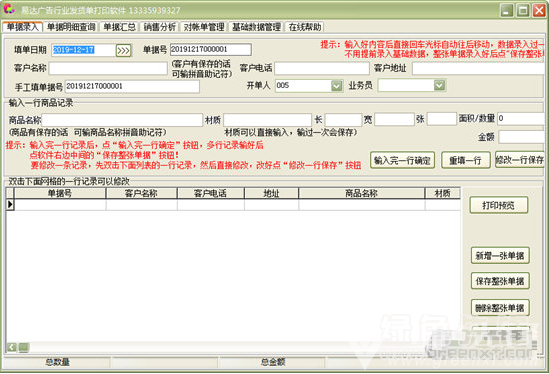Click the 客户地址 input field

(478, 68)
